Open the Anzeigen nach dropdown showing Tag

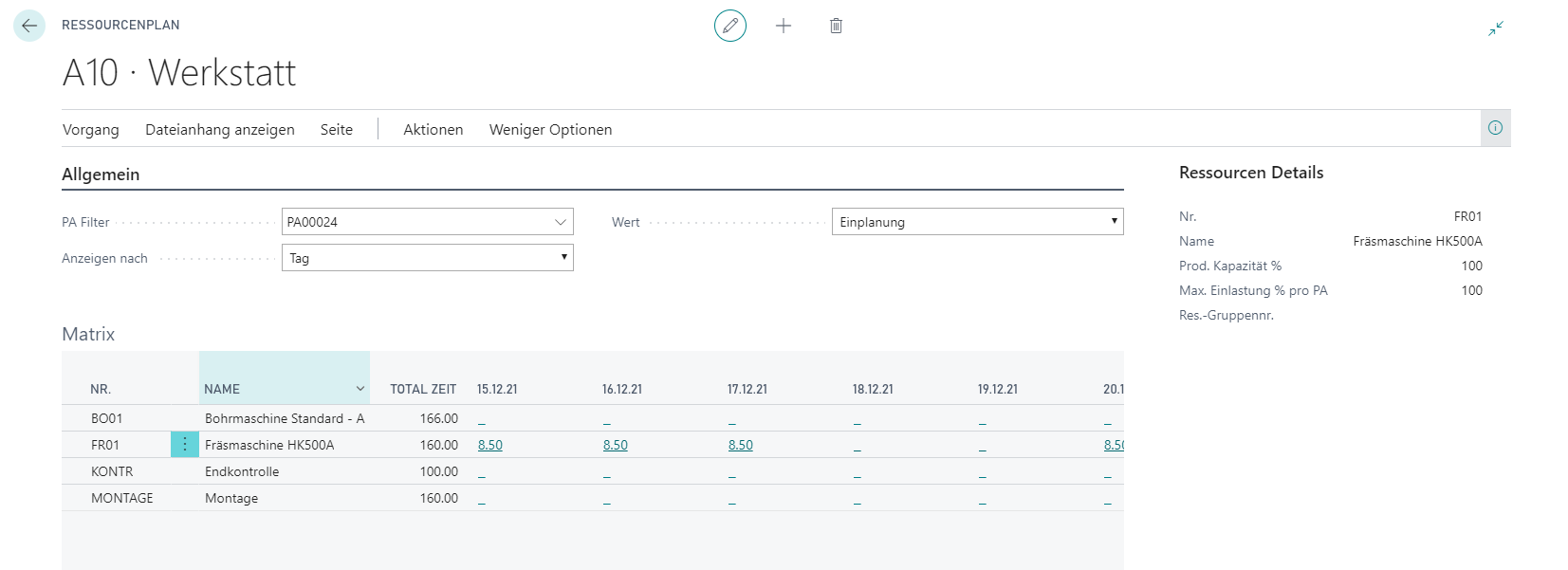[428, 258]
